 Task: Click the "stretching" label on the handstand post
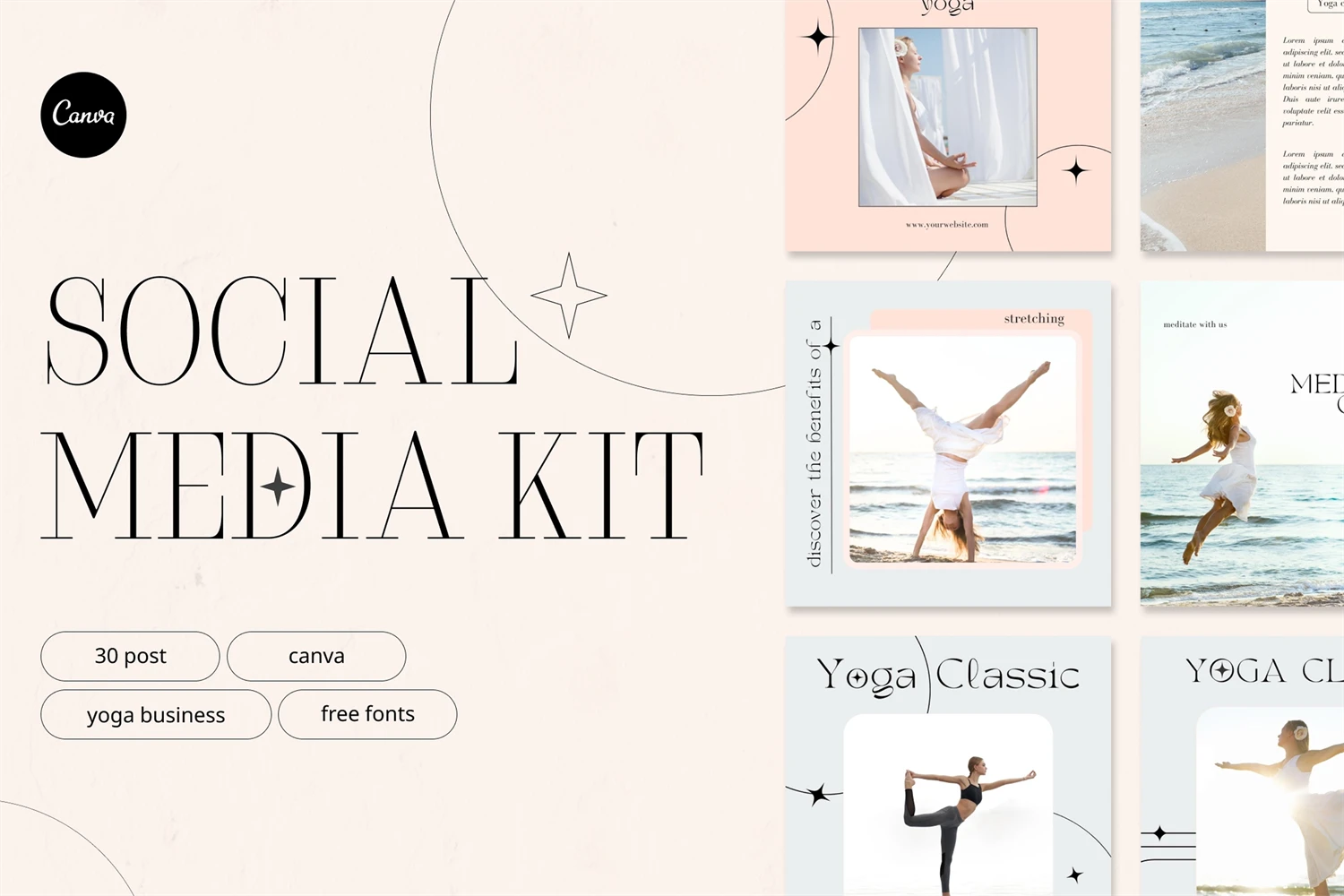[x=1034, y=319]
